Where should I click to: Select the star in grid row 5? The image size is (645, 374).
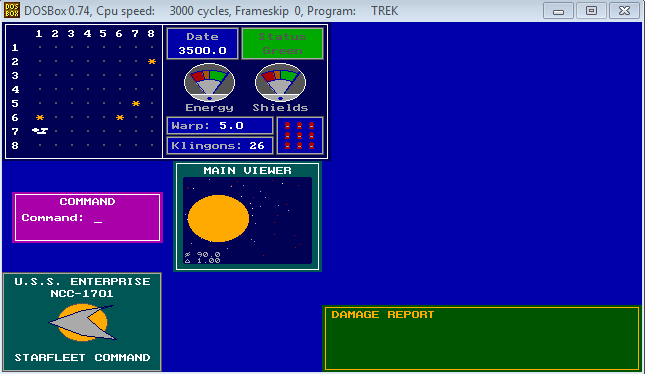(x=136, y=104)
